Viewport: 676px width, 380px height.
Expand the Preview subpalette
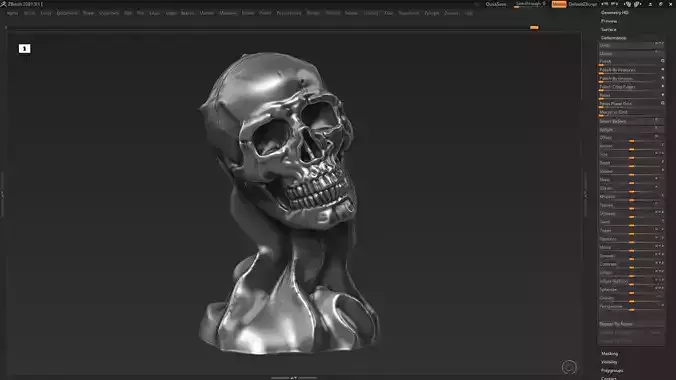click(x=609, y=21)
